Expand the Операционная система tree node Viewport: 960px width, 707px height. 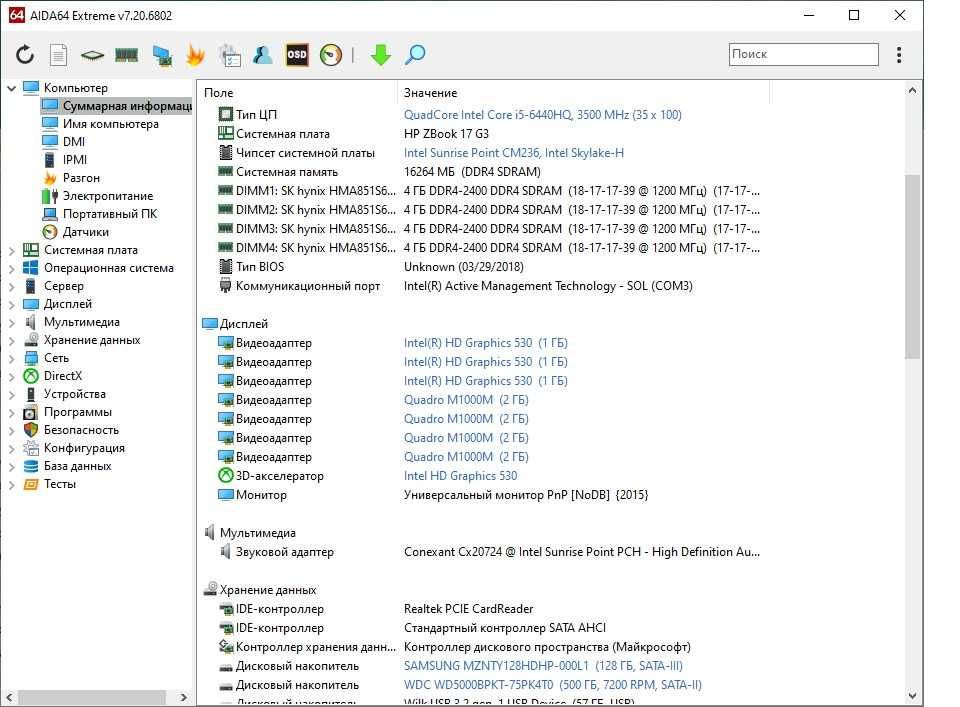[x=12, y=268]
